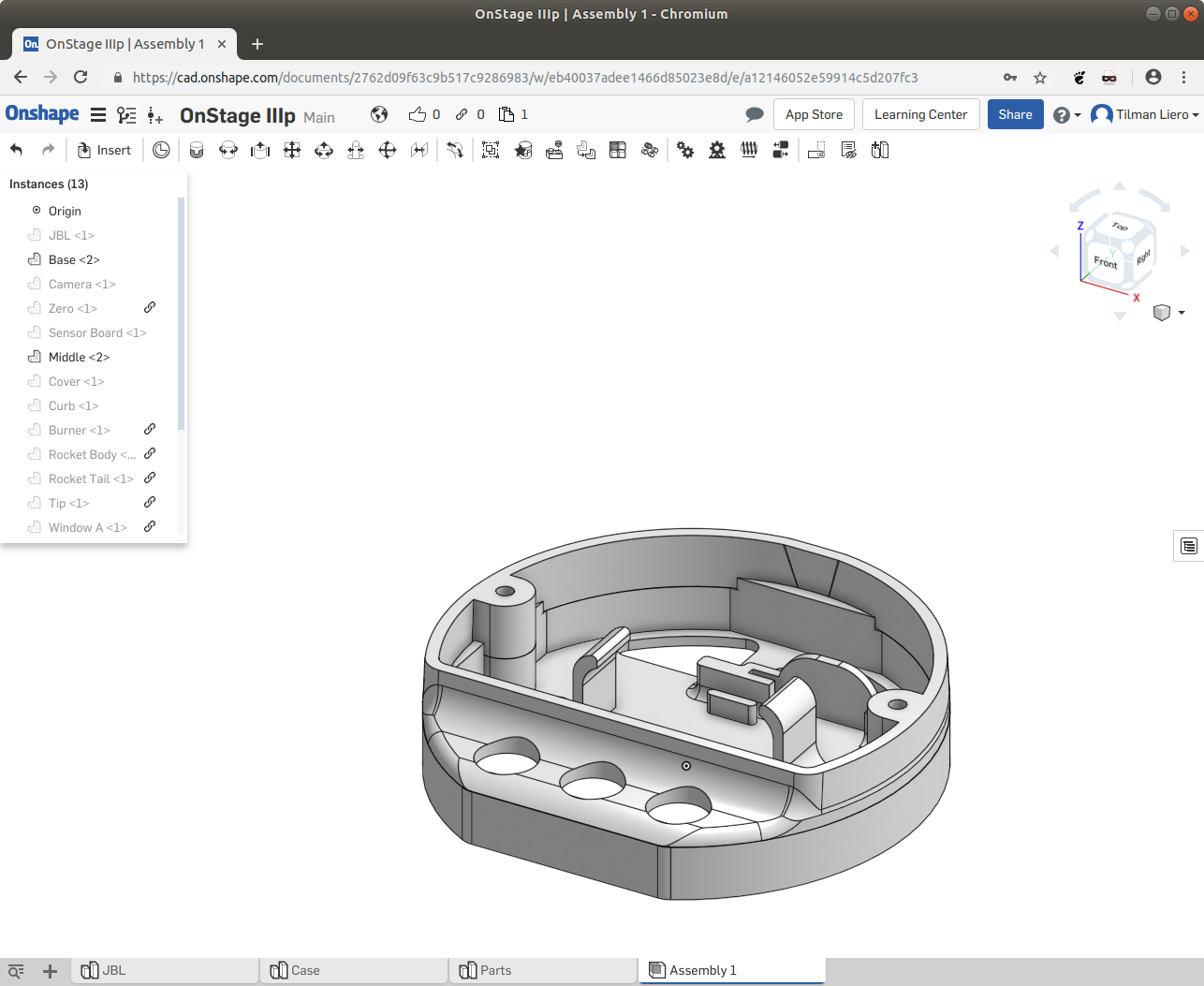Viewport: 1204px width, 986px height.
Task: Open the App Store
Action: click(814, 114)
